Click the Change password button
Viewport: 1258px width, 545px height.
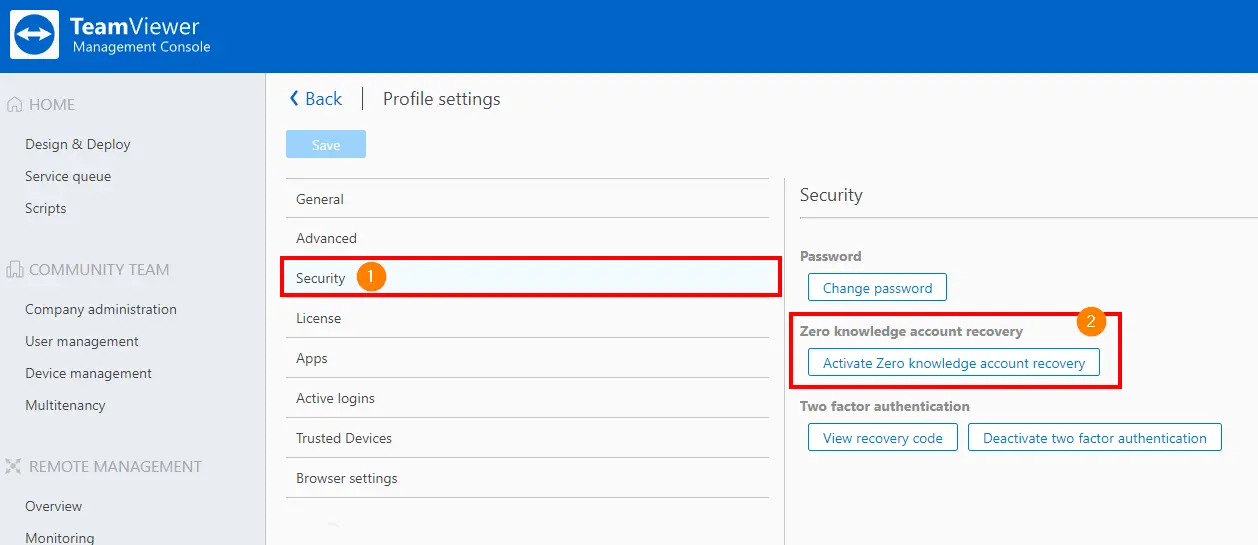click(877, 287)
